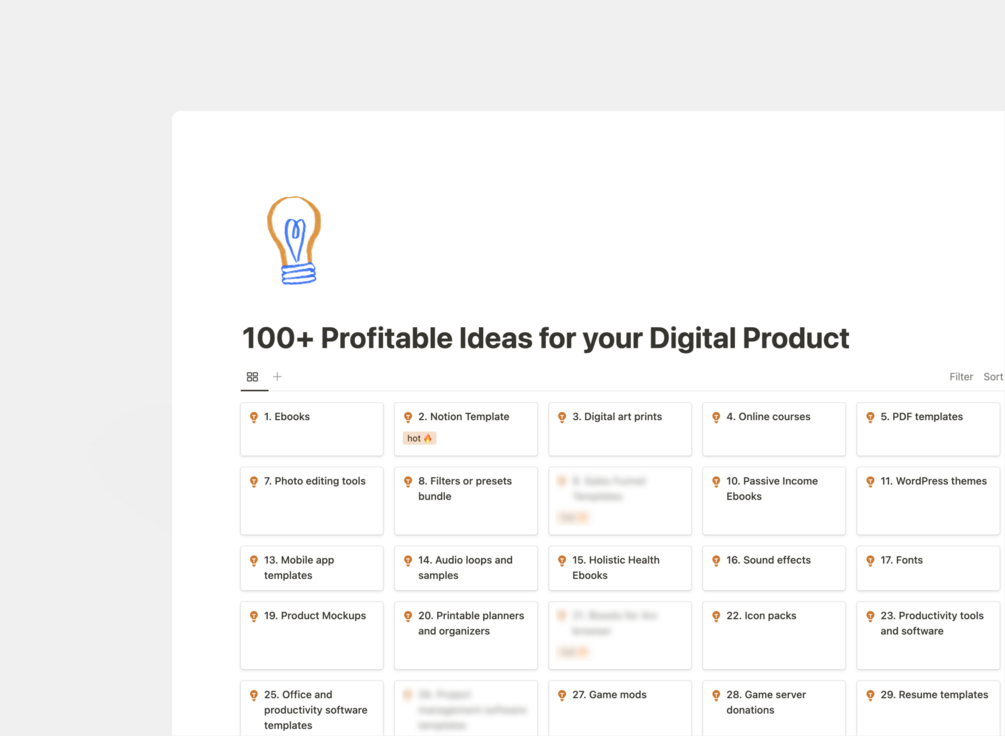
Task: Click lightbulb icon beside Ebooks card
Action: (x=254, y=417)
